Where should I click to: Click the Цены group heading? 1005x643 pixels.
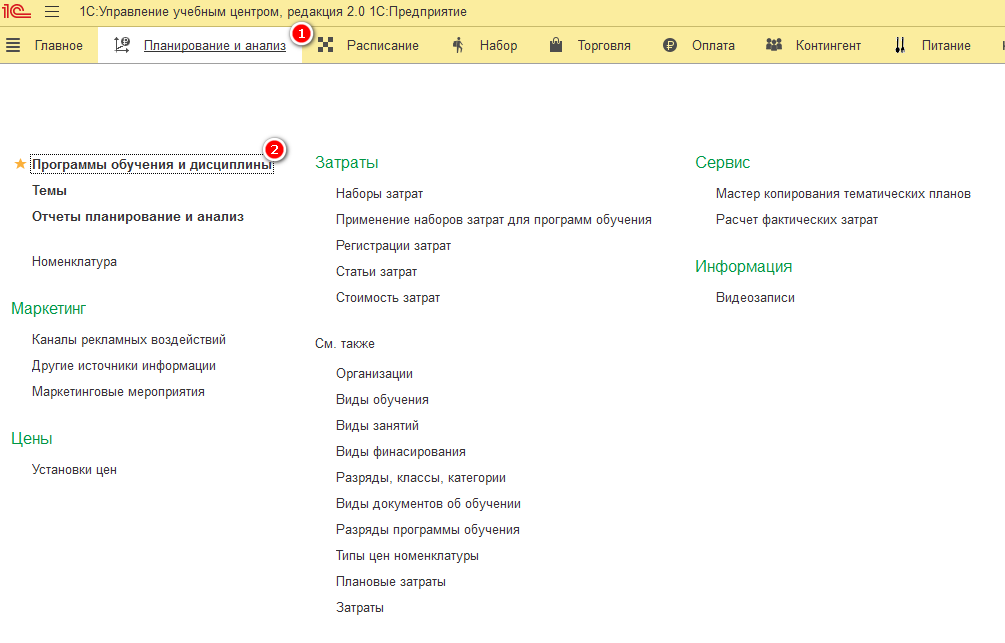click(x=31, y=438)
